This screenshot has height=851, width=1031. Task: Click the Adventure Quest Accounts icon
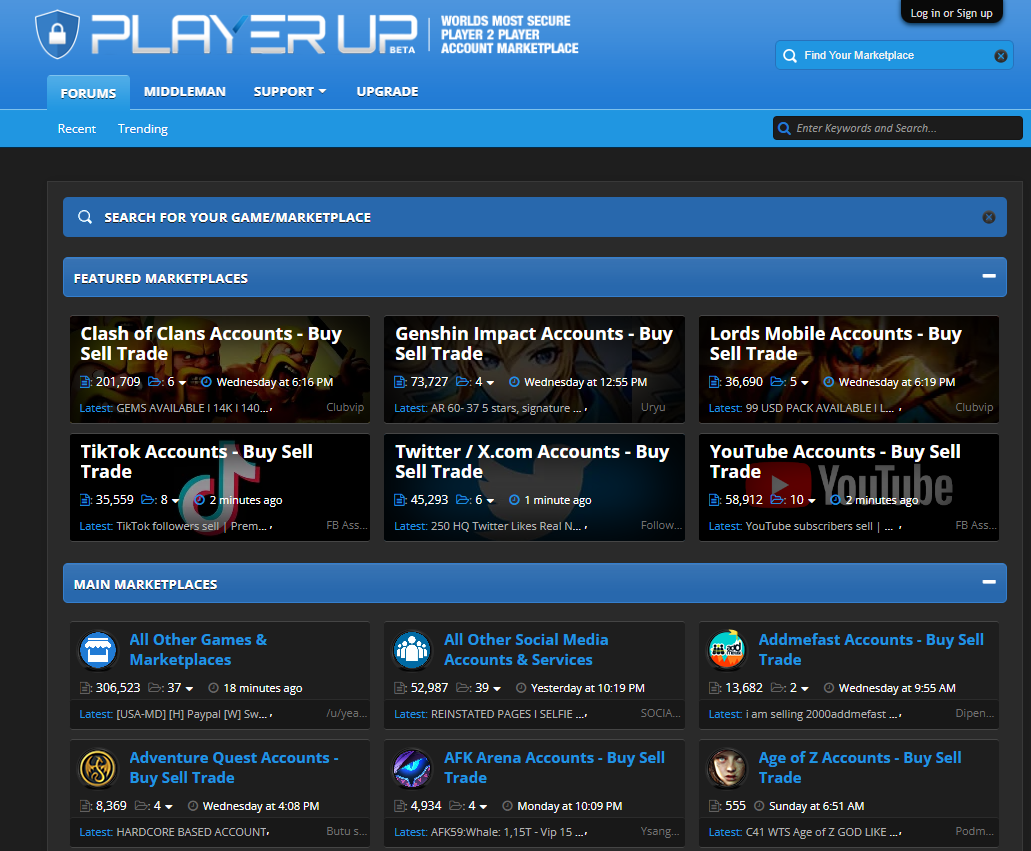click(x=98, y=768)
